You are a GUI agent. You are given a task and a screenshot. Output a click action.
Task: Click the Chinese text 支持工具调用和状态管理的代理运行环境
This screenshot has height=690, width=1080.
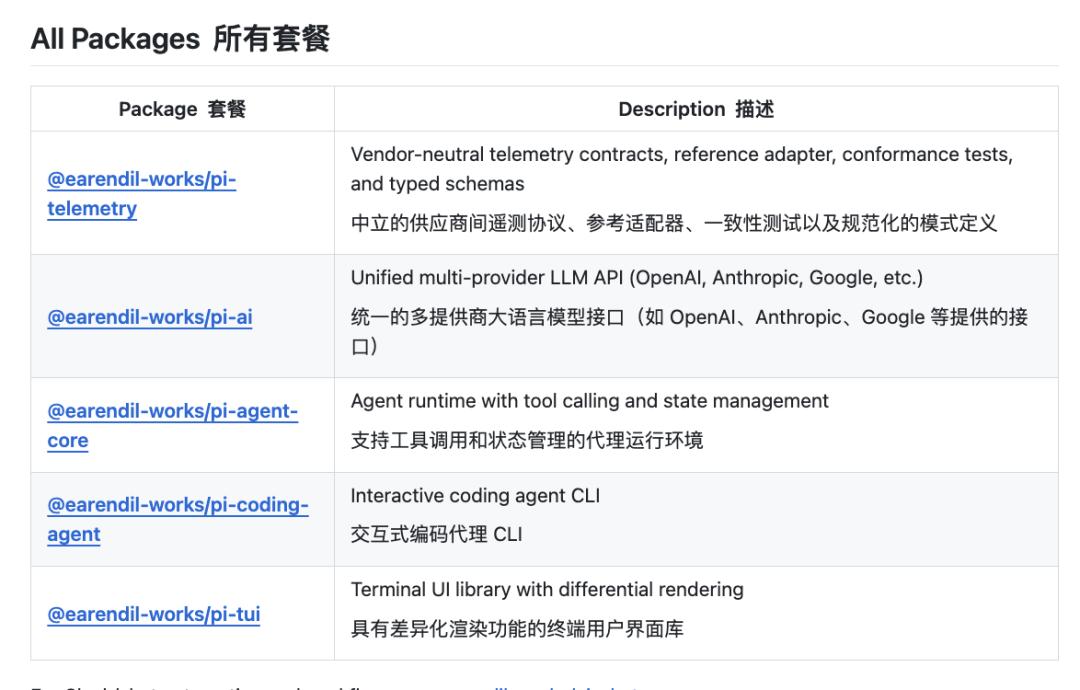(x=527, y=440)
